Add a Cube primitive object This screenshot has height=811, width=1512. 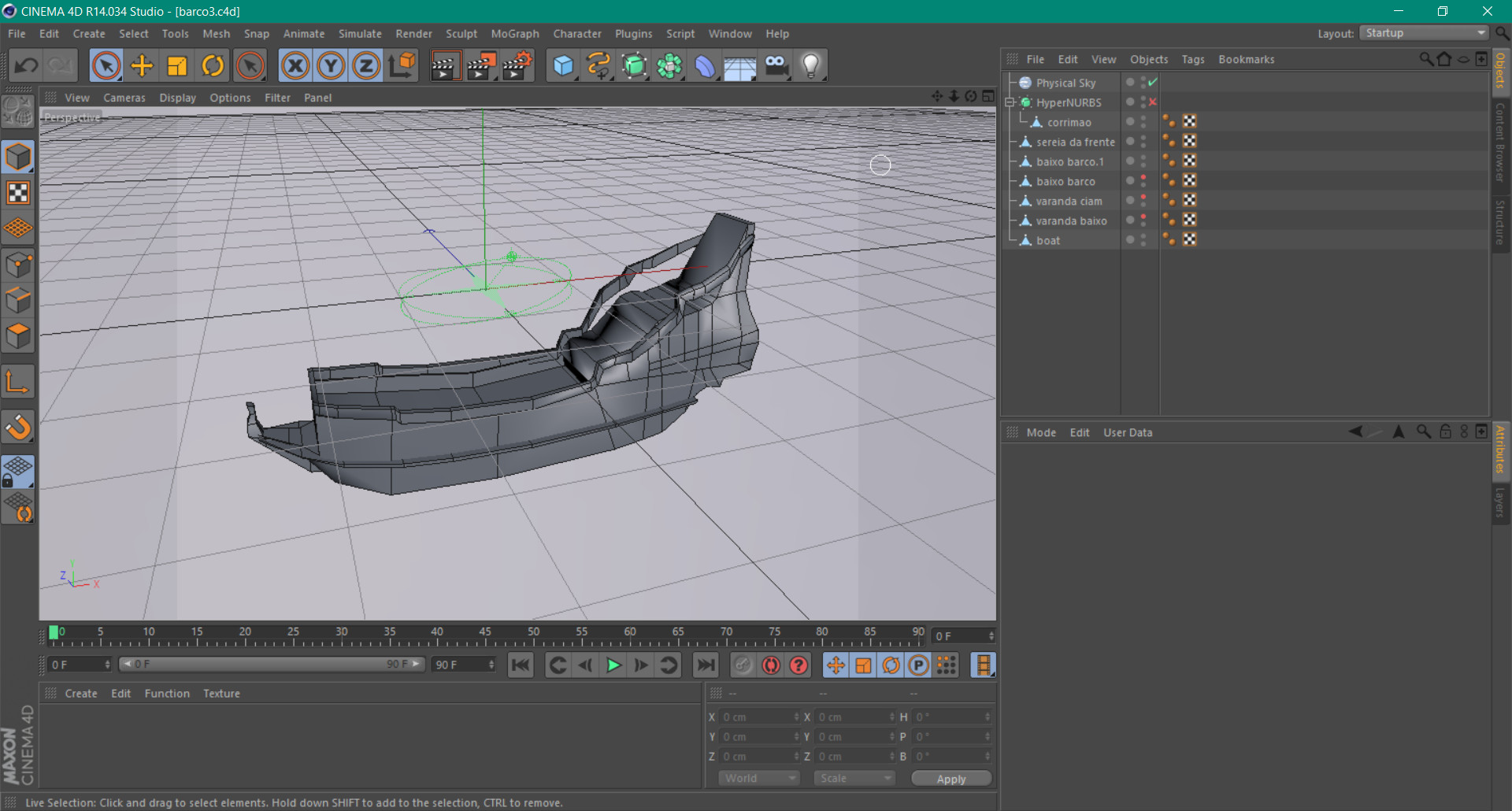pyautogui.click(x=563, y=65)
